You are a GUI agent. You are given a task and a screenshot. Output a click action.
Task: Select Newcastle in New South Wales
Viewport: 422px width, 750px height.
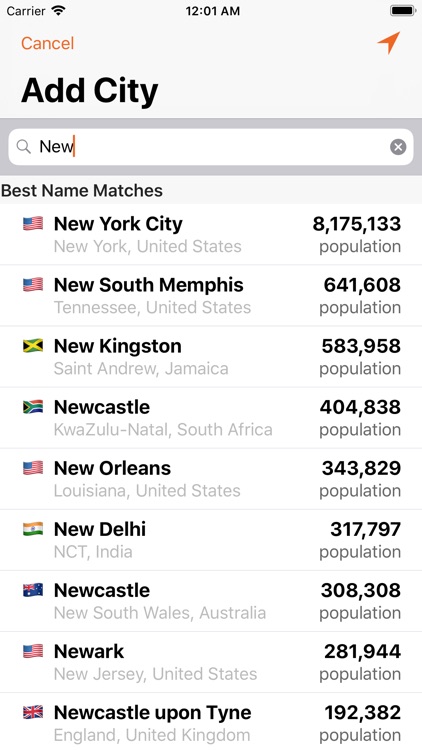(x=211, y=601)
